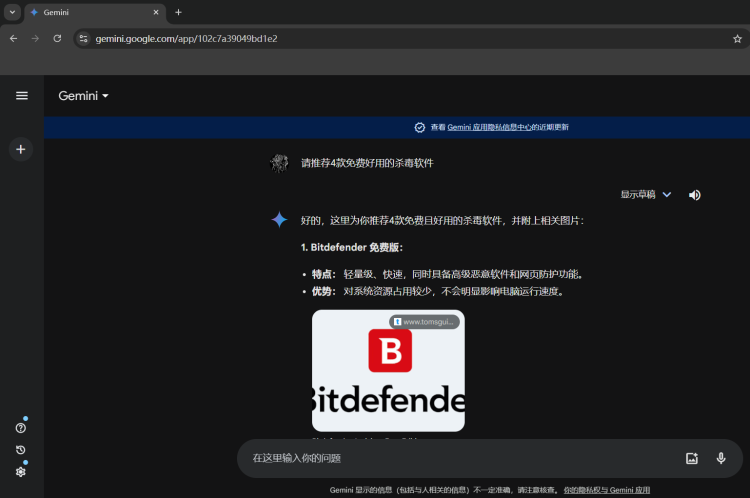Open the hamburger main menu
This screenshot has height=498, width=750.
22,96
